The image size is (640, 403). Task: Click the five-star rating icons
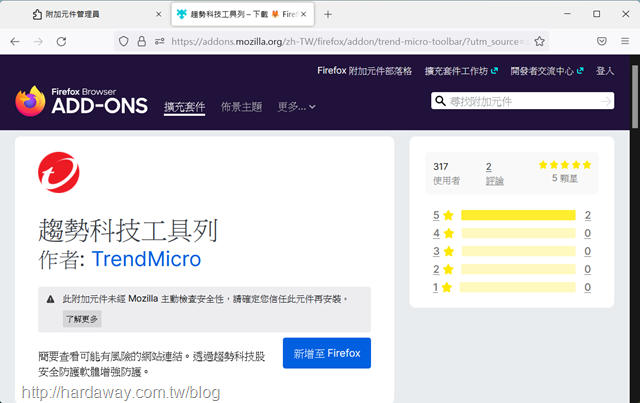(x=565, y=165)
